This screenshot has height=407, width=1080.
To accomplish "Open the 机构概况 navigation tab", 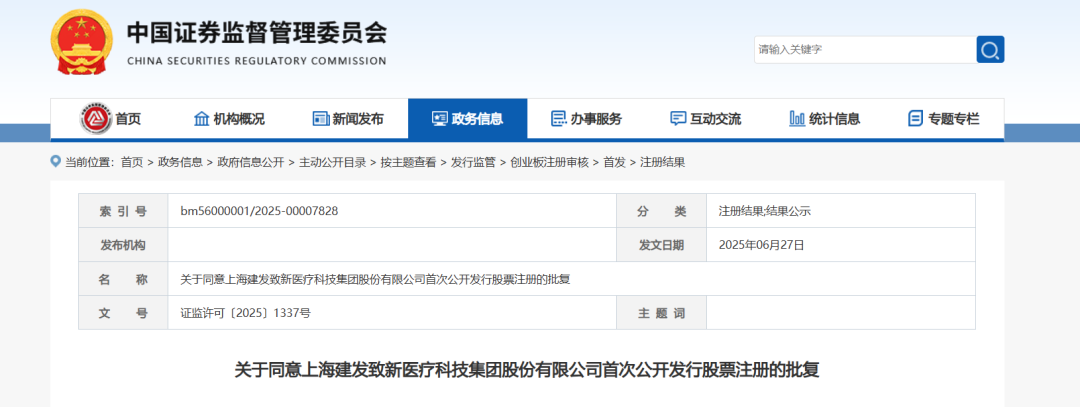I will coord(229,118).
